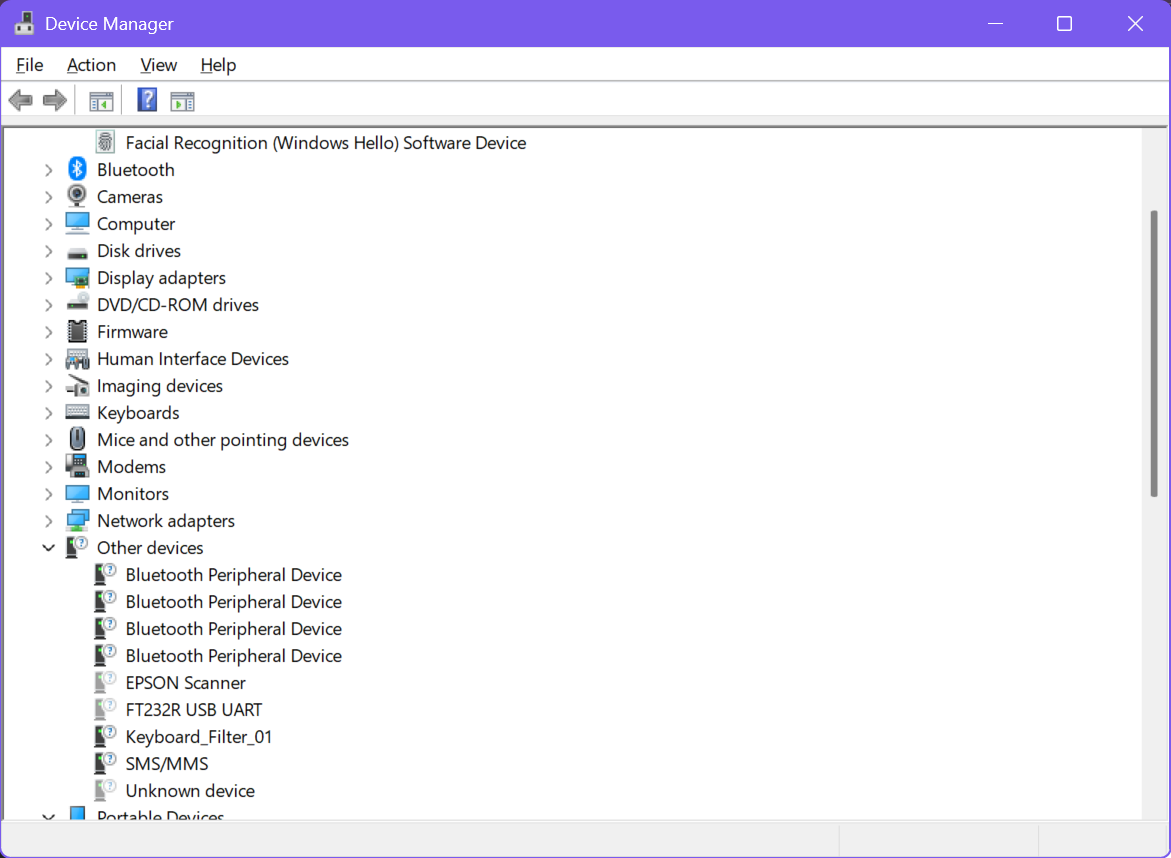Expand the Modems category
Screen dimensions: 1171x858
[x=49, y=467]
